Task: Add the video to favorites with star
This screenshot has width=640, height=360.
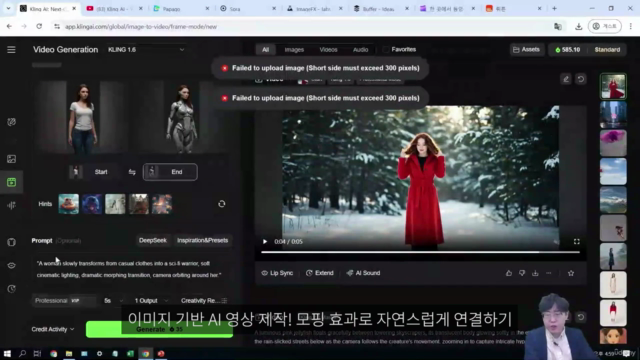Action: [x=571, y=273]
